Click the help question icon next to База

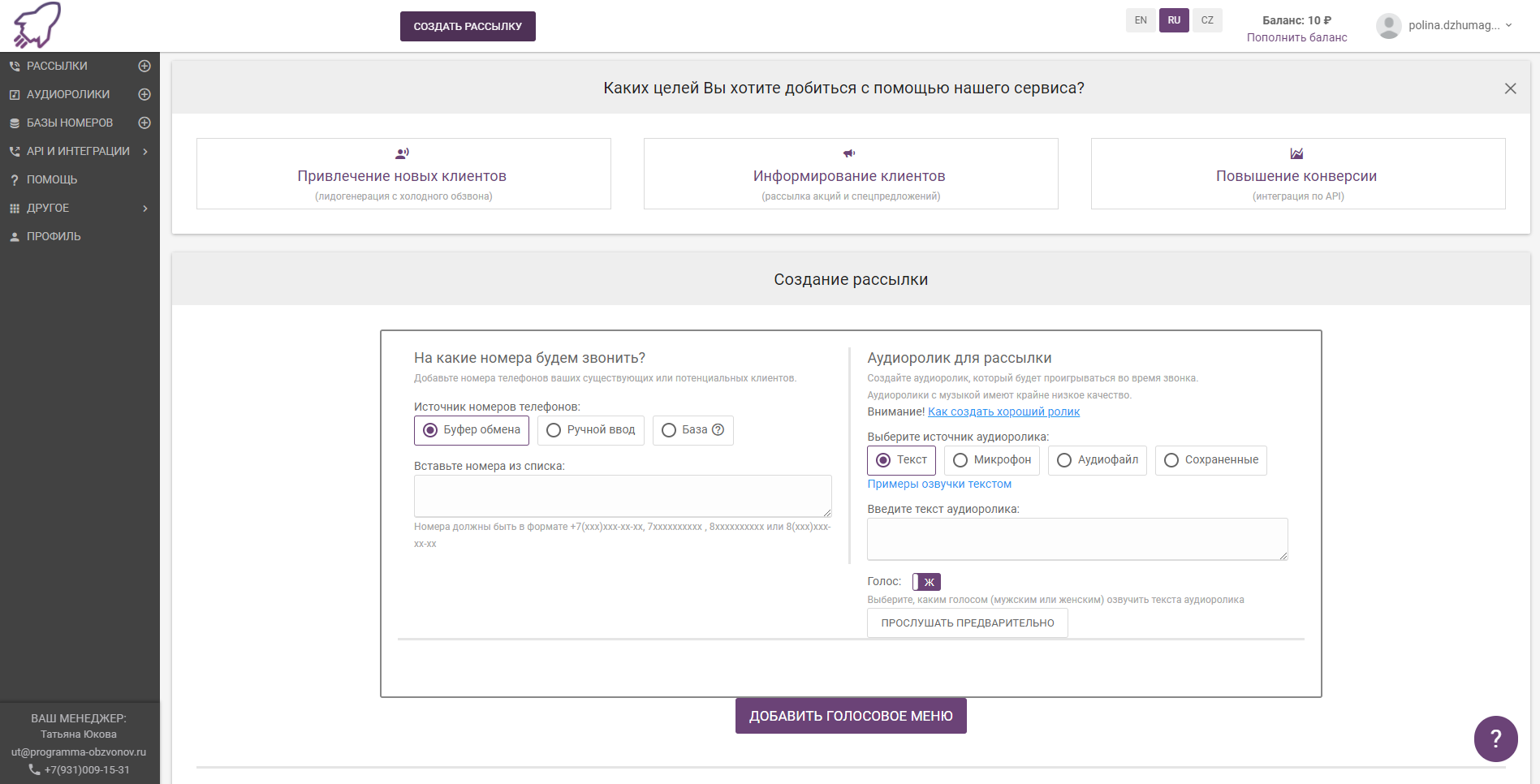(718, 430)
